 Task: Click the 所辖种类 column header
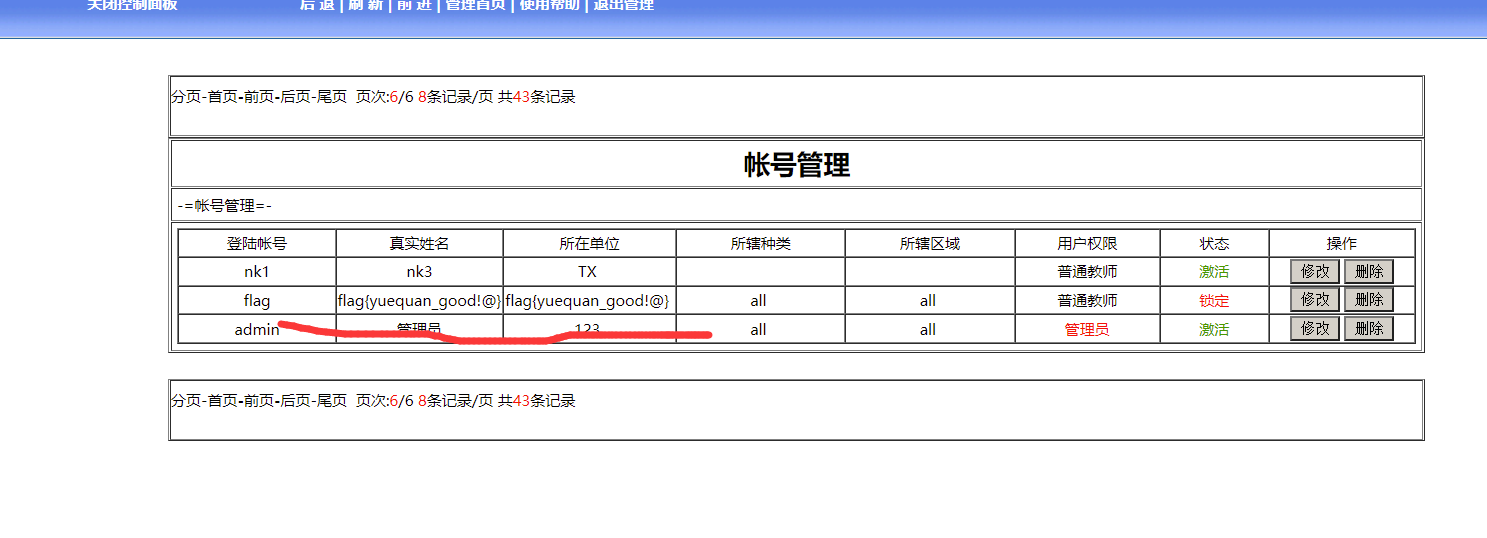(x=761, y=244)
